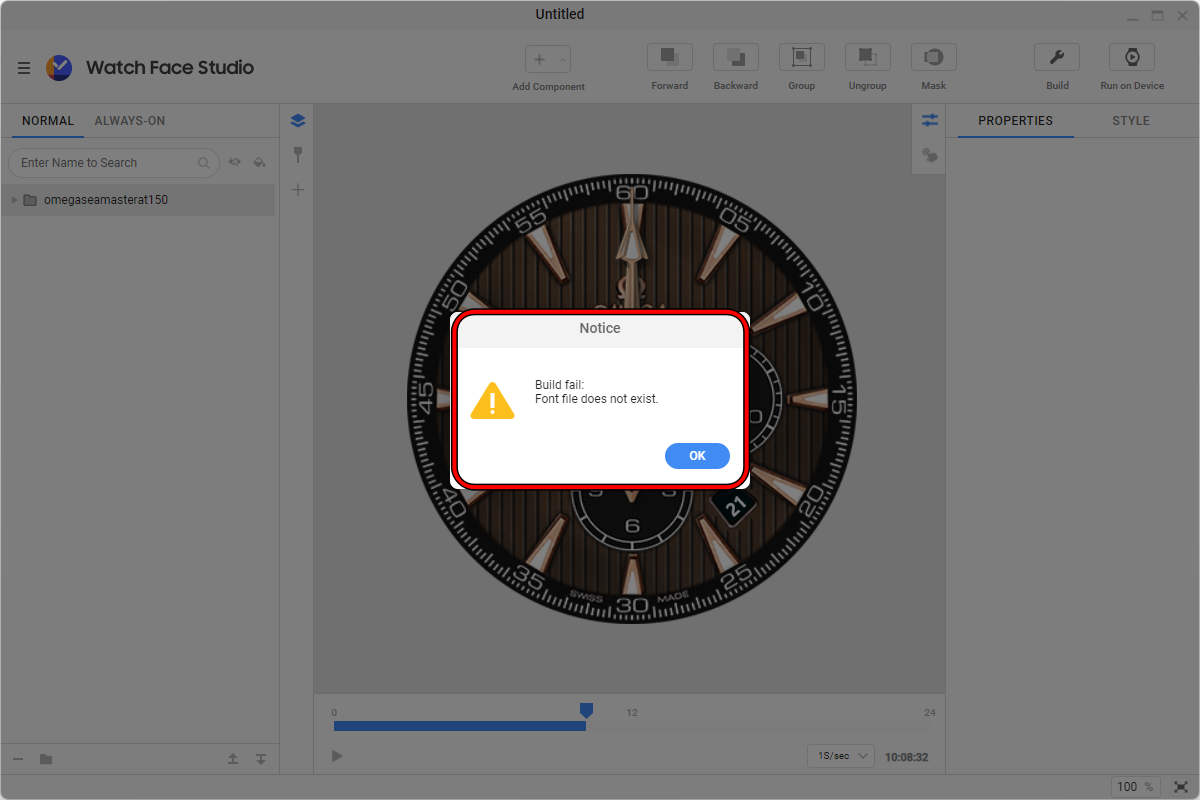Switch to the ALWAYS-ON tab
The image size is (1200, 800).
tap(130, 121)
